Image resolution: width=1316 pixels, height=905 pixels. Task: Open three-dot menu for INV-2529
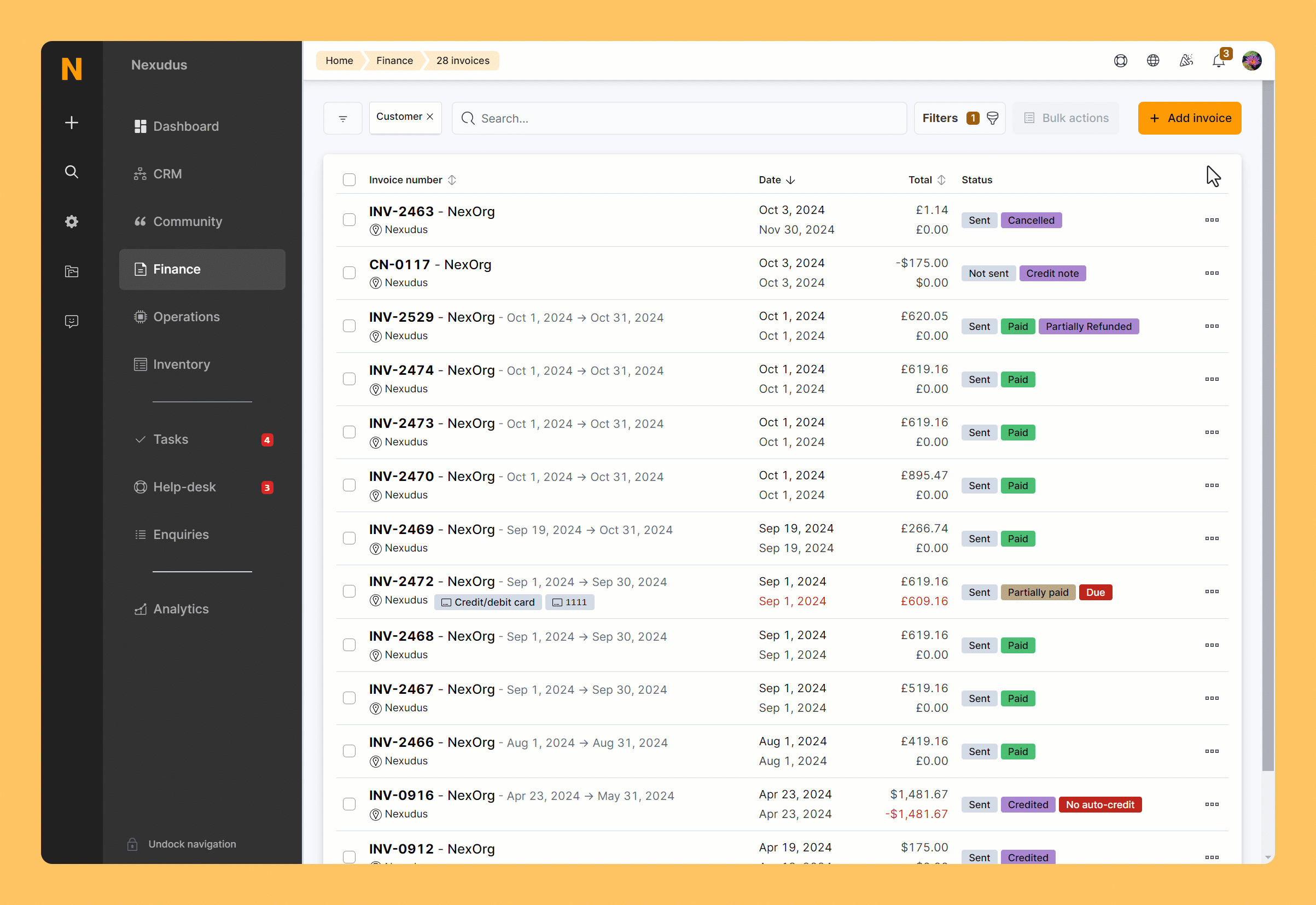pyautogui.click(x=1212, y=326)
